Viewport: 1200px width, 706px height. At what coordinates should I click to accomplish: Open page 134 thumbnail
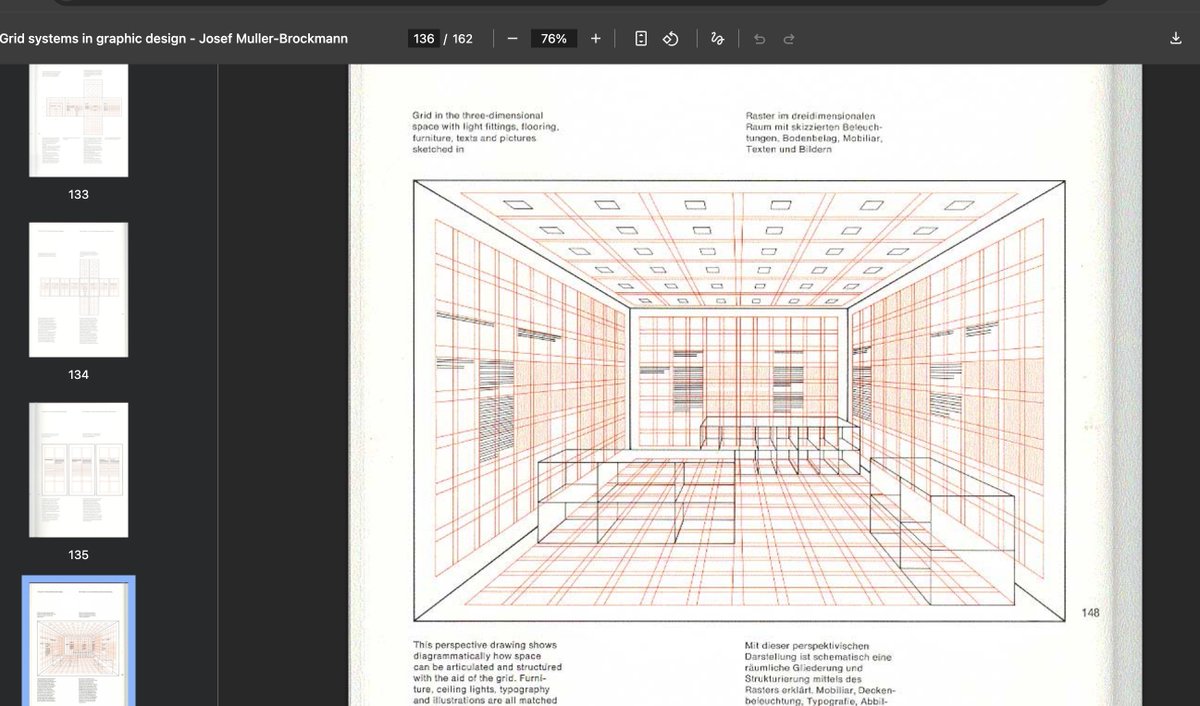pyautogui.click(x=79, y=290)
